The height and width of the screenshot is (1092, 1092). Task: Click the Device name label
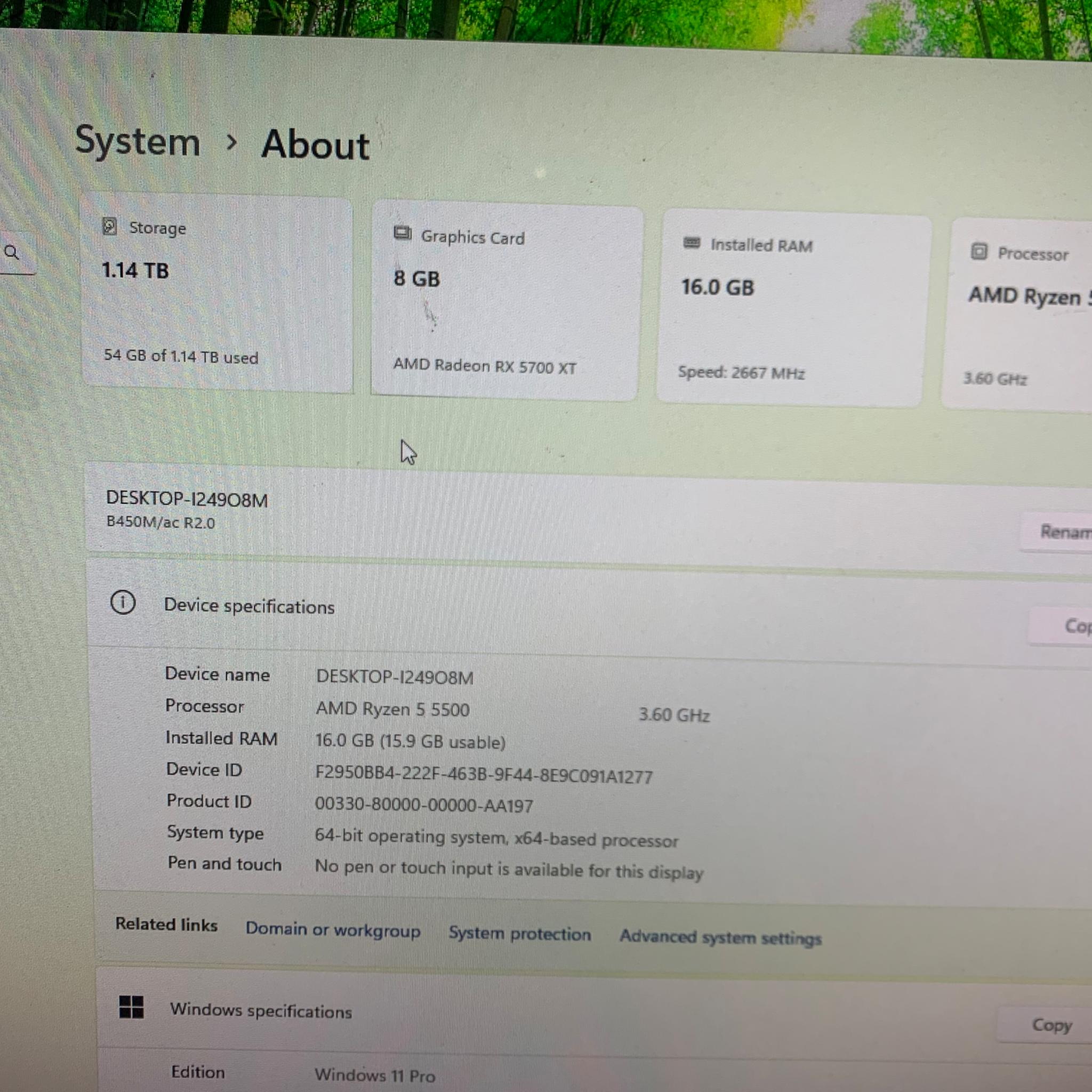217,674
